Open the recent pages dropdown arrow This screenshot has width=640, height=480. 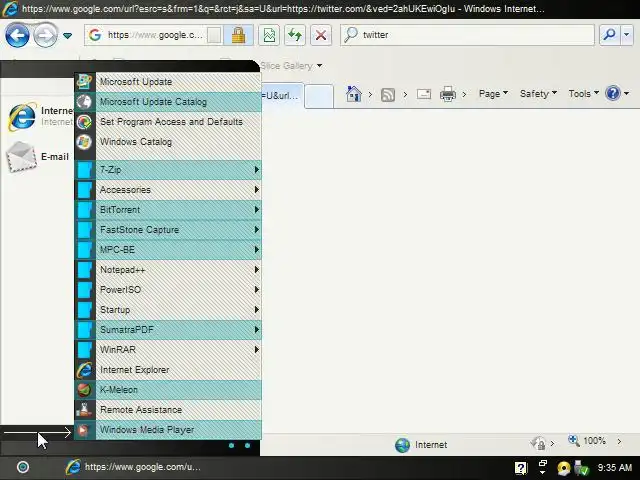tap(68, 36)
